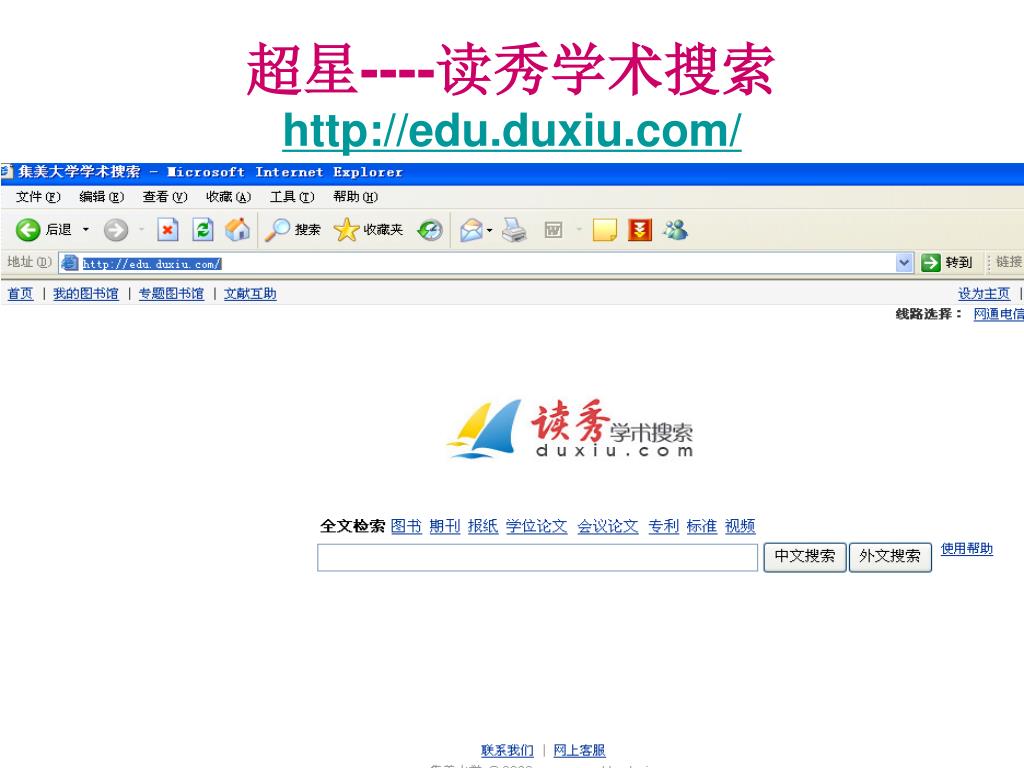Click the 外文搜索 button

(890, 557)
